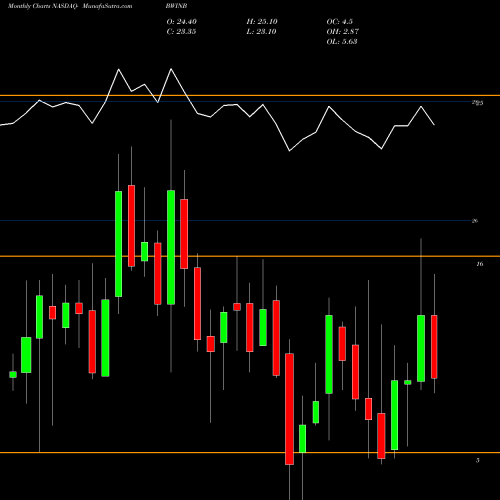
Task: Click the '26' price axis label
Action: [475, 221]
